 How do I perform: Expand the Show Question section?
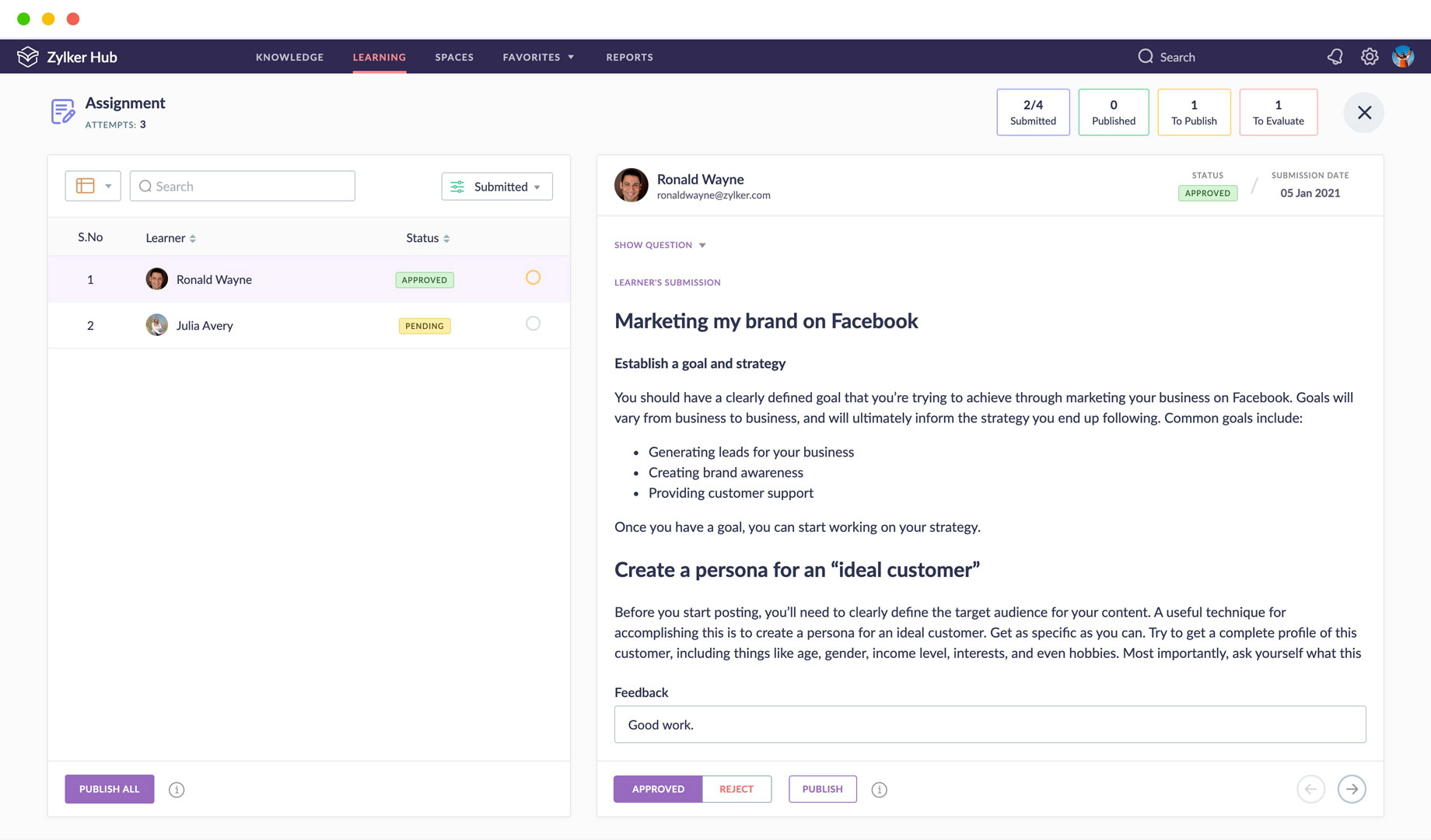[x=660, y=245]
